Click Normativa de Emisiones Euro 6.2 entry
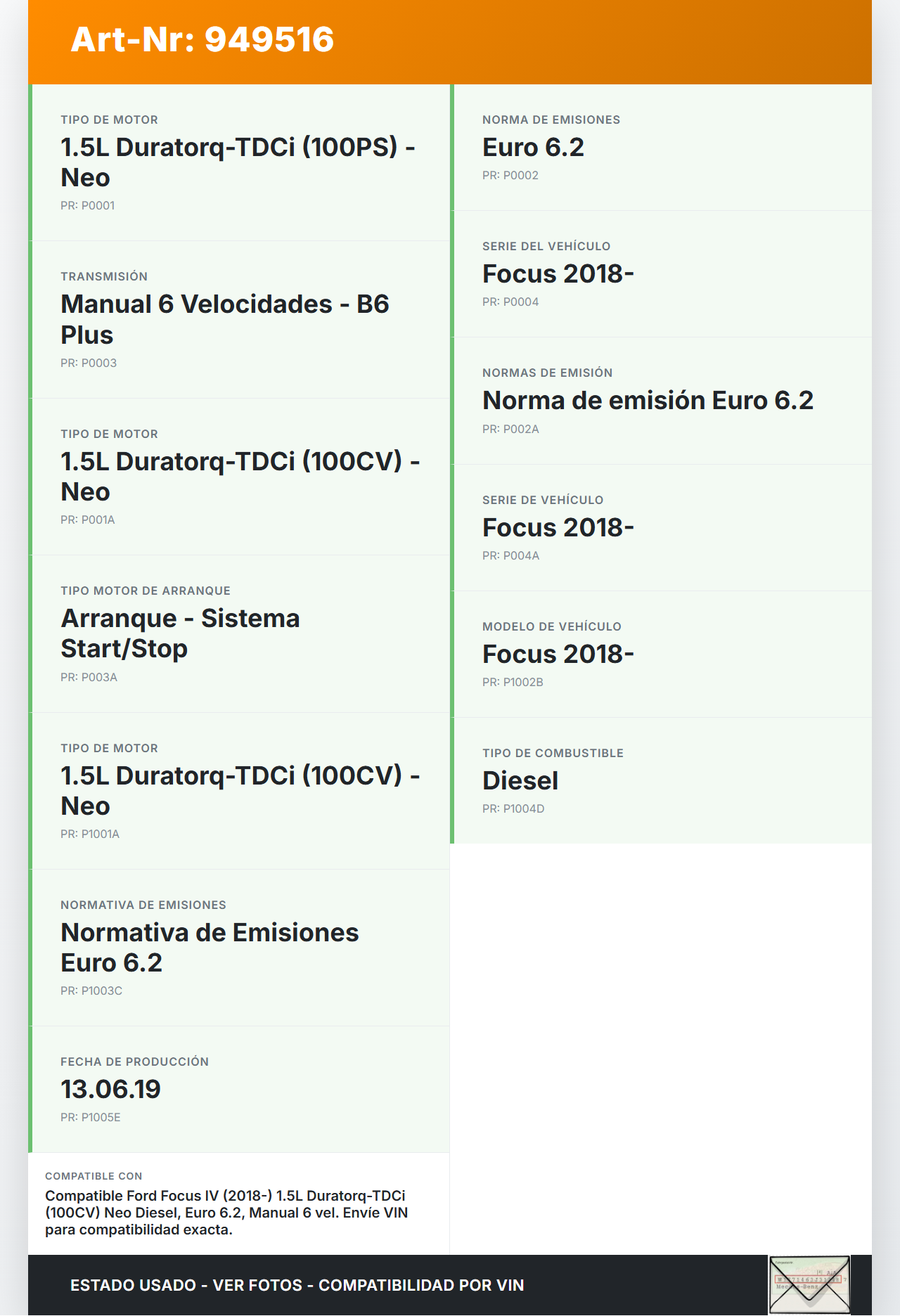 pyautogui.click(x=210, y=948)
